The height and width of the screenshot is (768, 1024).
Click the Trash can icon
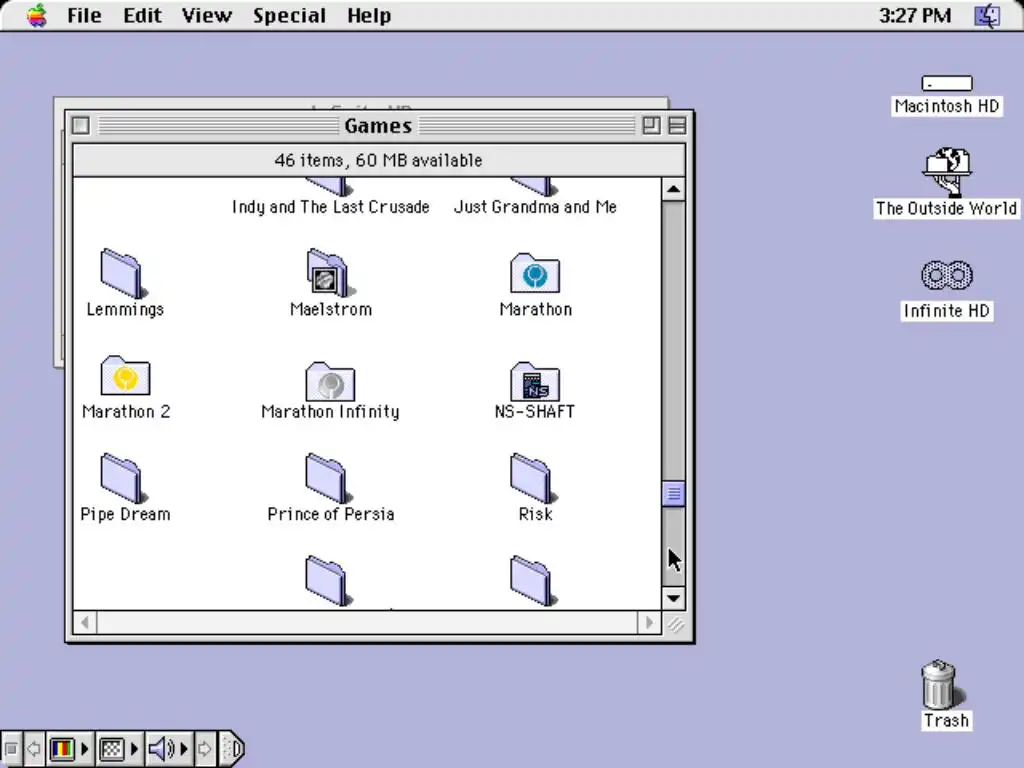pos(940,684)
